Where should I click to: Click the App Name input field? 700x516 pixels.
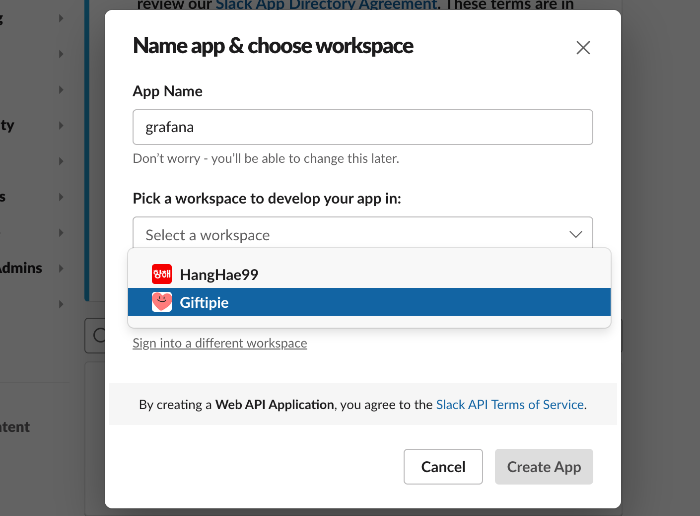pyautogui.click(x=362, y=127)
